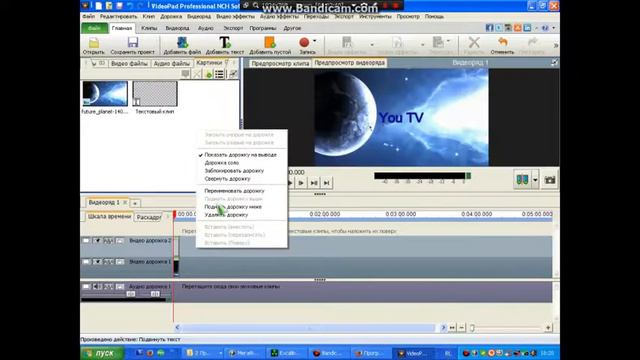Open the Bandicam taskbar button

pyautogui.click(x=328, y=353)
